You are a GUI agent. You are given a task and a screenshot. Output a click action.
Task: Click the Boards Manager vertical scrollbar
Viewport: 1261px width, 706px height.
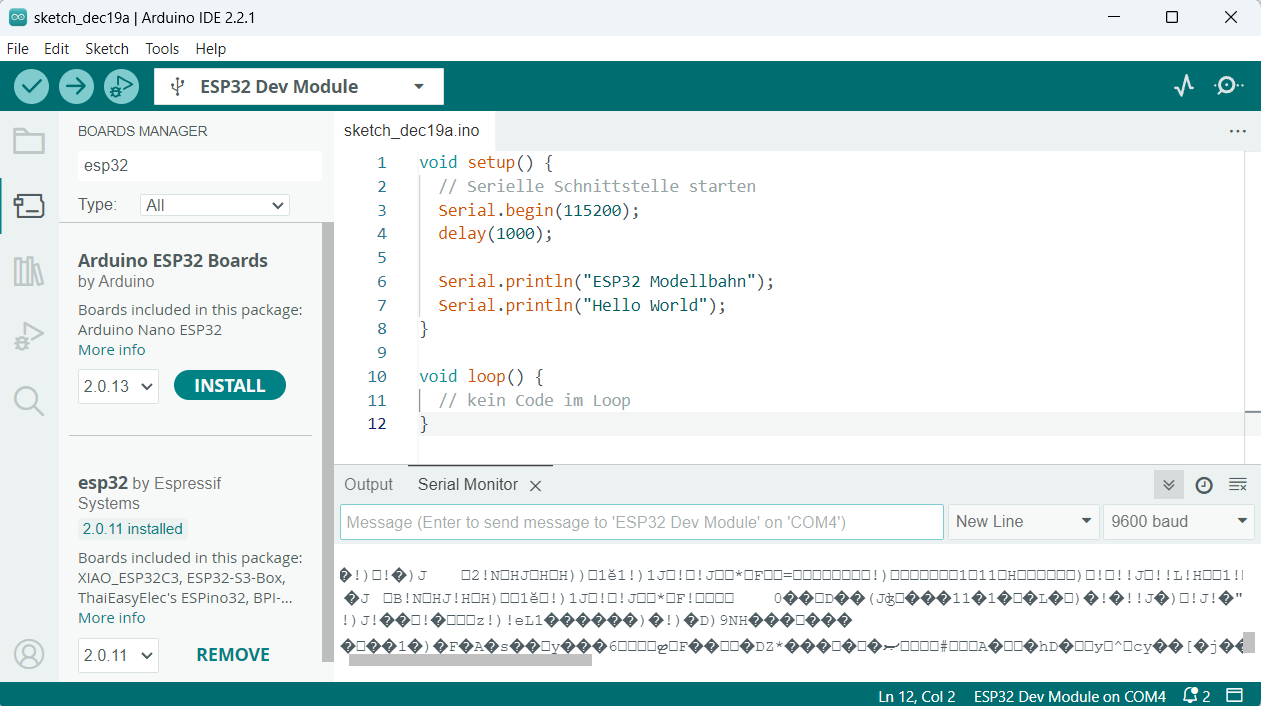coord(327,442)
